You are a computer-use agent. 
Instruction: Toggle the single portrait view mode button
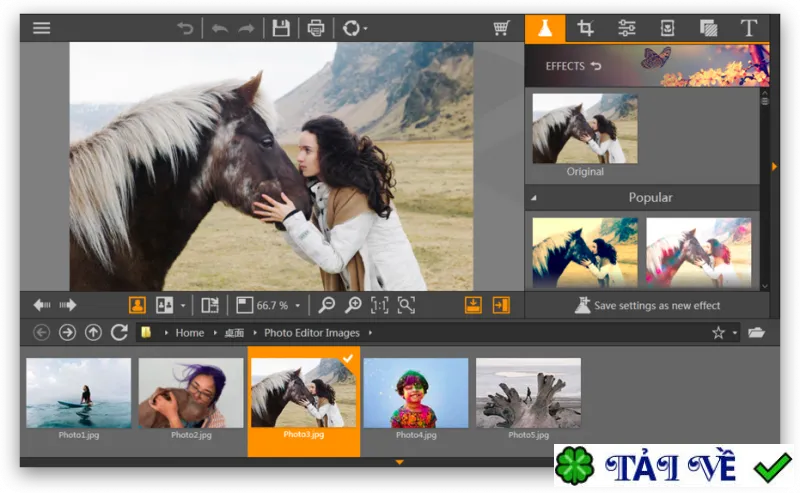pos(137,305)
